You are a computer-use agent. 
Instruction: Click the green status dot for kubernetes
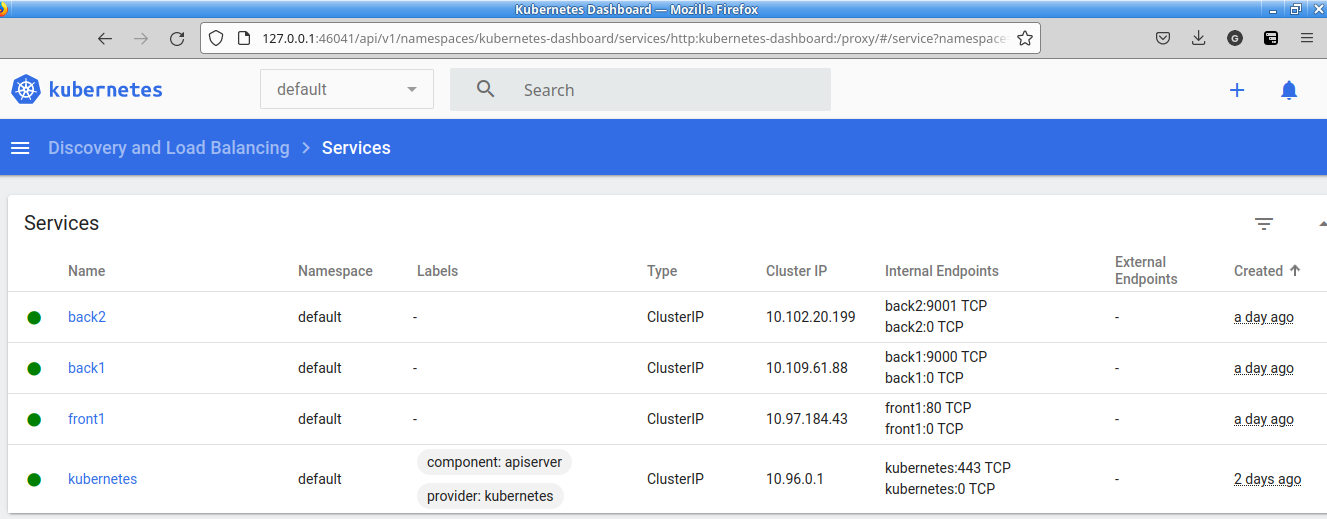(34, 480)
